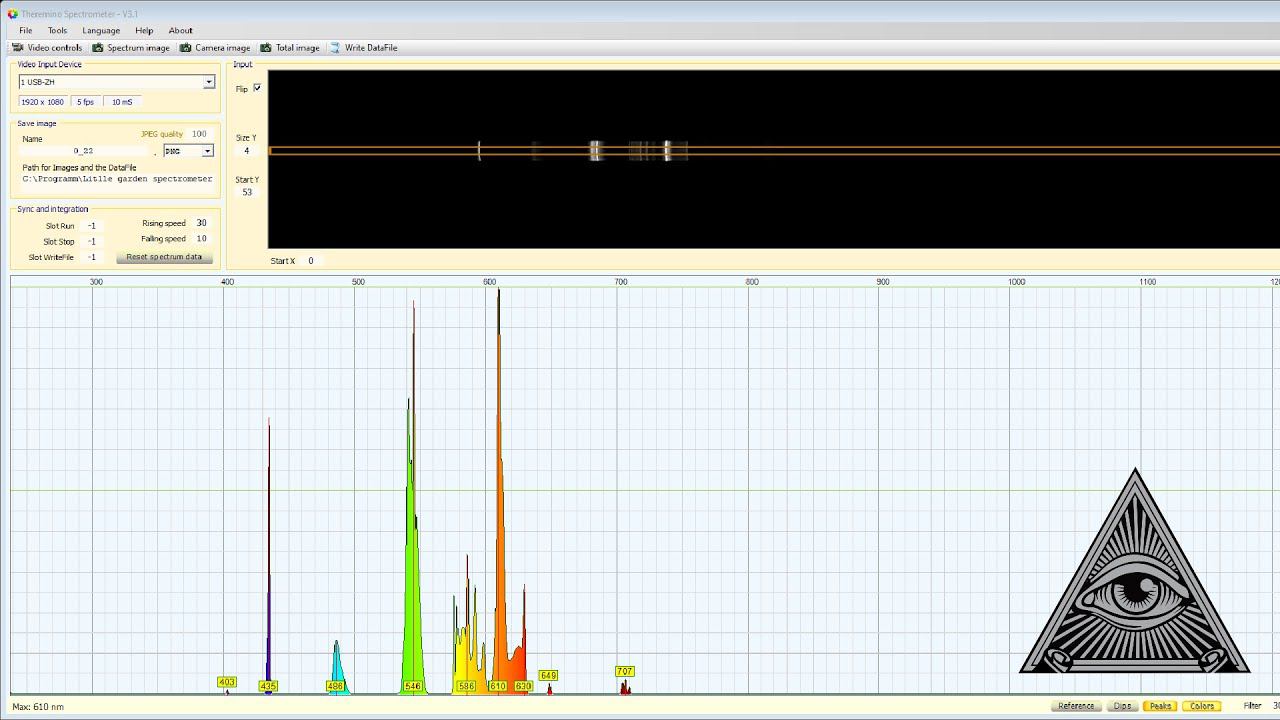Click the Write DataFile icon
The image size is (1280, 720).
336,48
